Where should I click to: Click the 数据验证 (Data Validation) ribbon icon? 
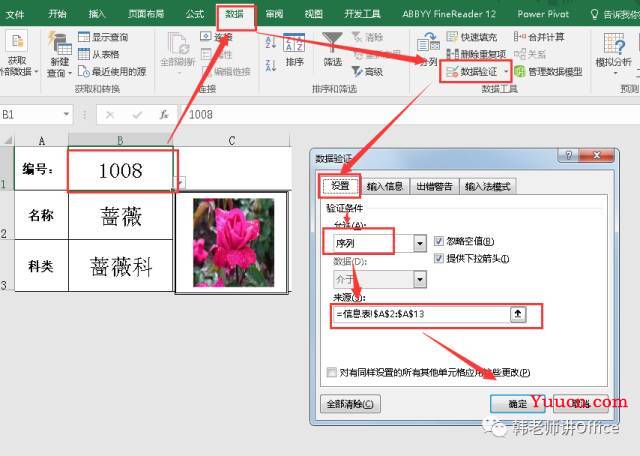tap(470, 72)
